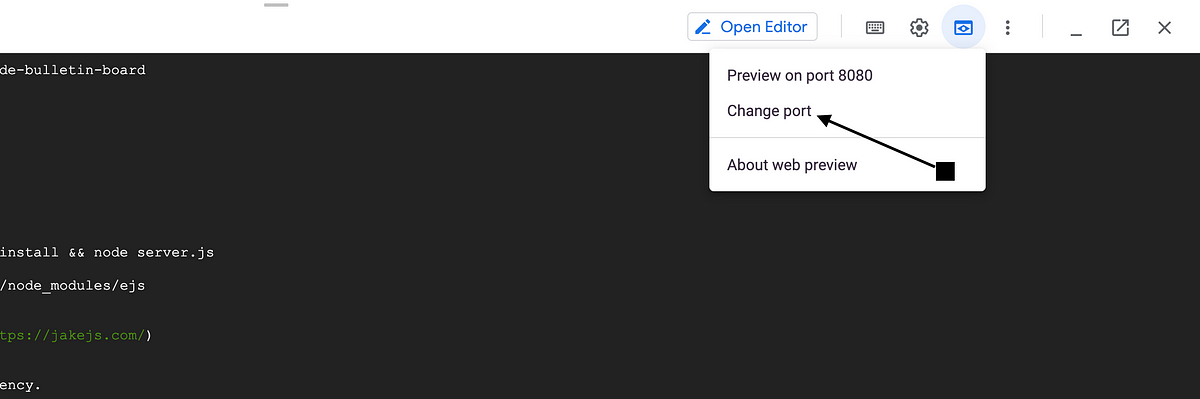Viewport: 1200px width, 399px height.
Task: Open Cloud Shell in new window
Action: point(1120,27)
